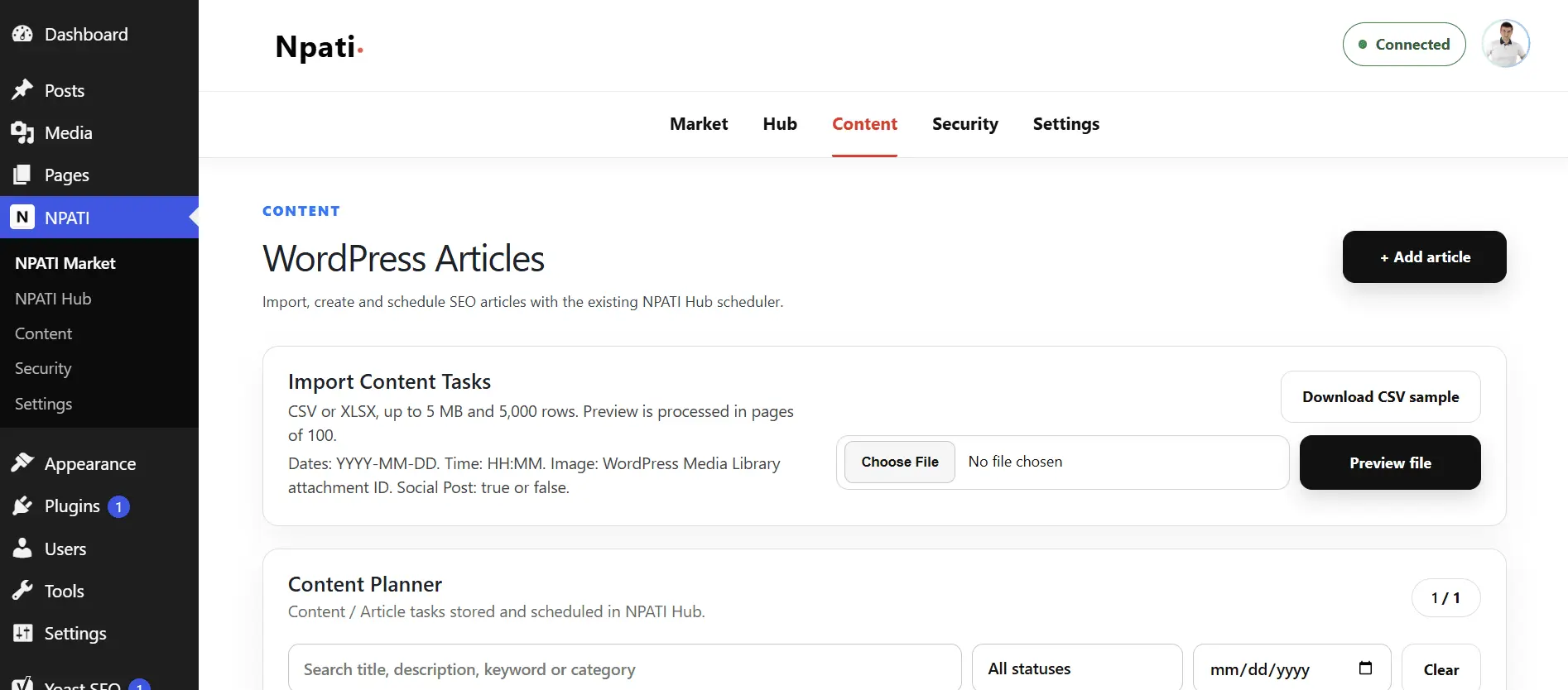1568x690 pixels.
Task: Click the Media library icon
Action: (x=22, y=132)
